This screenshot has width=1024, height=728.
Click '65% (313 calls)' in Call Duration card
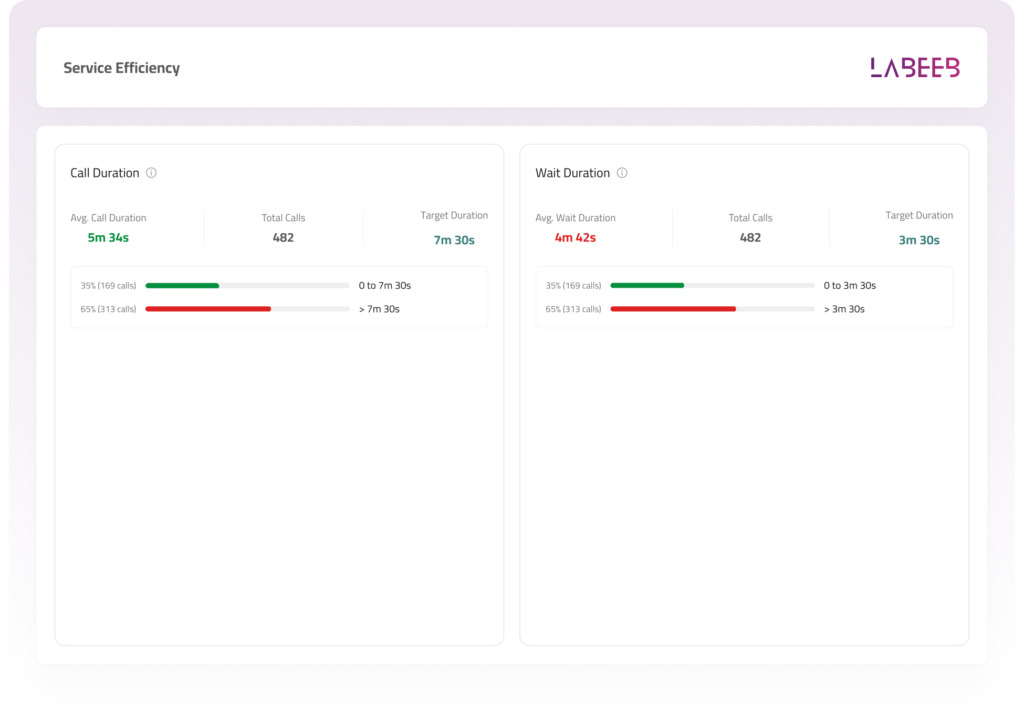click(108, 309)
